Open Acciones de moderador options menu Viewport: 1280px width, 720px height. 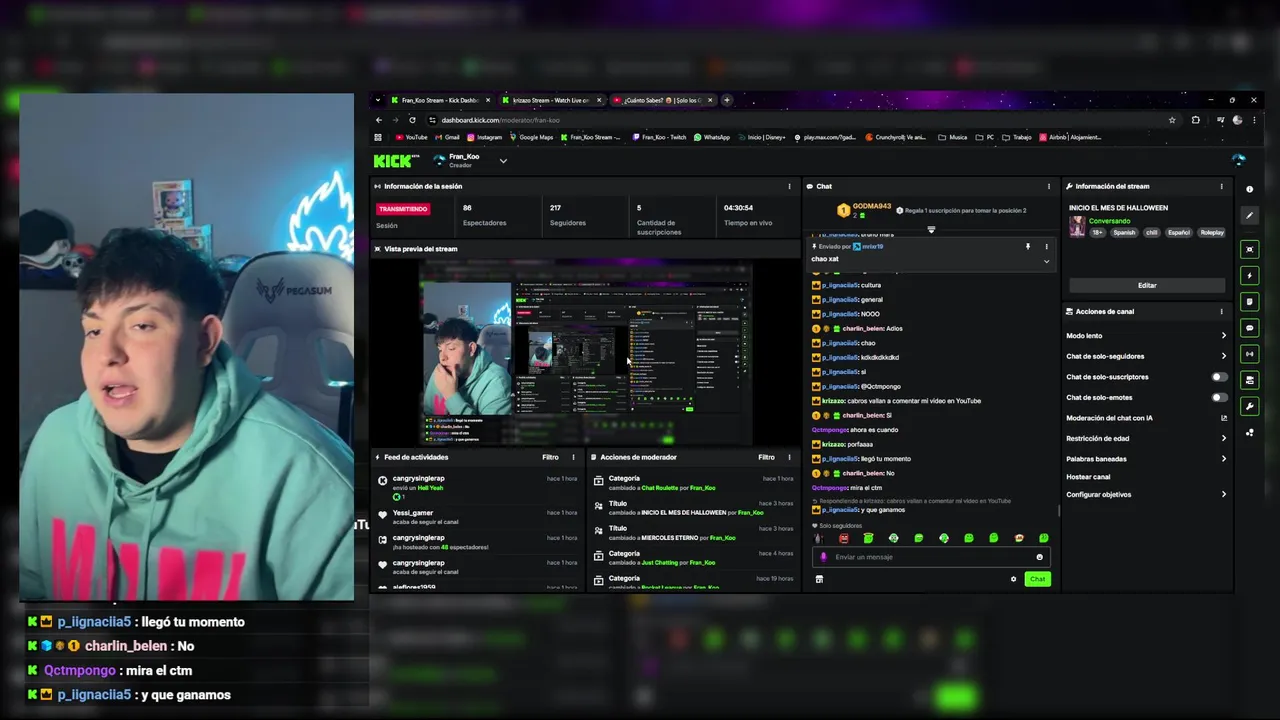[789, 457]
